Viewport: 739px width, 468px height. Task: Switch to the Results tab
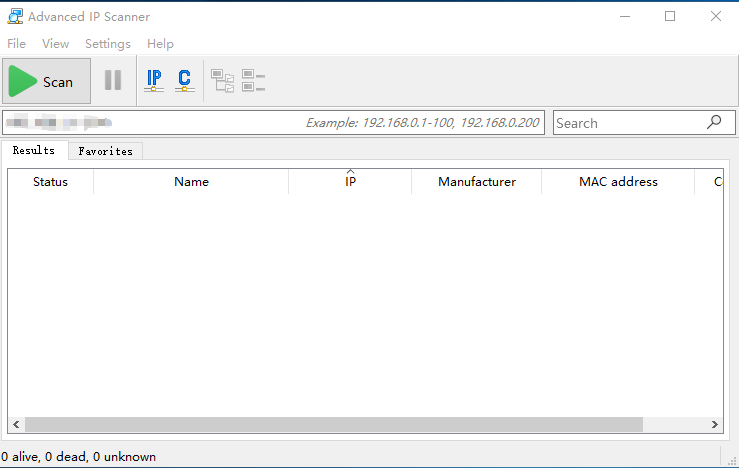[34, 150]
